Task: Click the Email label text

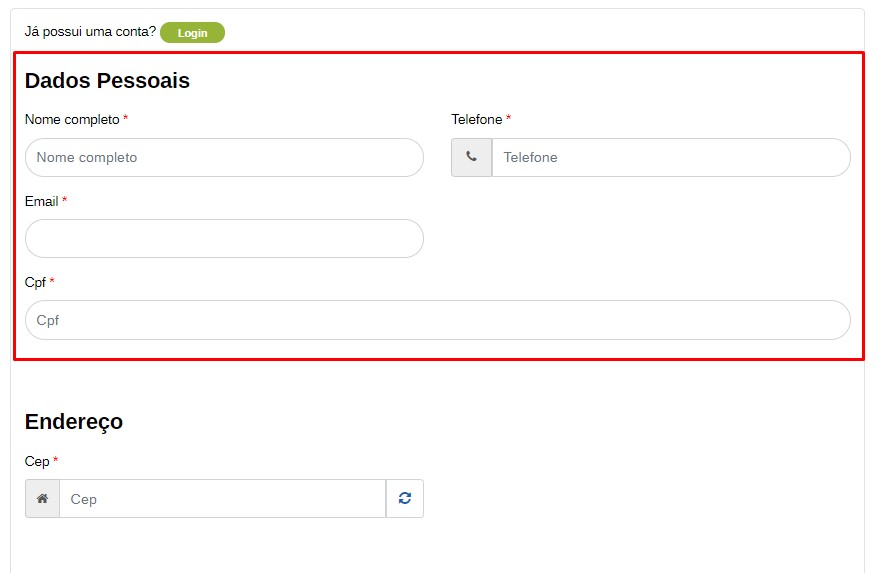Action: [41, 202]
